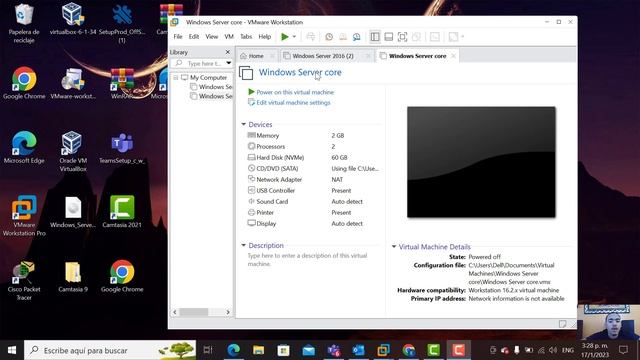The height and width of the screenshot is (360, 640).
Task: Click the Library search field
Action: pos(199,64)
